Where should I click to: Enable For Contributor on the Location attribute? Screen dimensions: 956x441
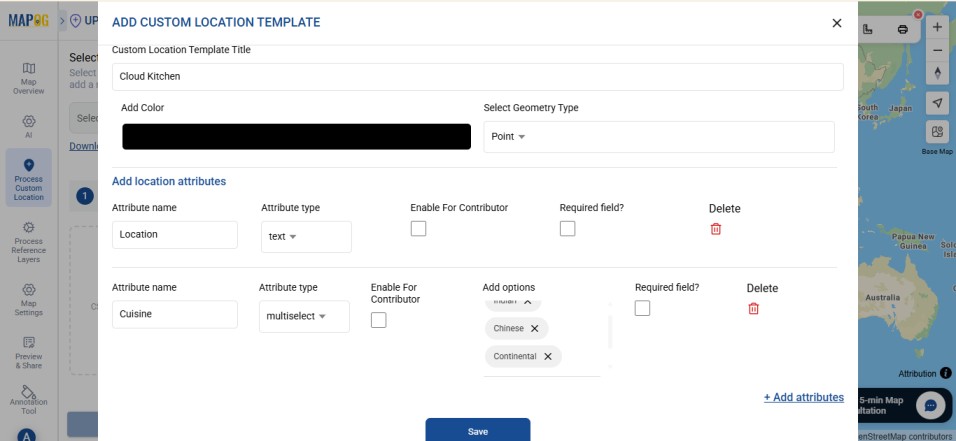tap(418, 229)
